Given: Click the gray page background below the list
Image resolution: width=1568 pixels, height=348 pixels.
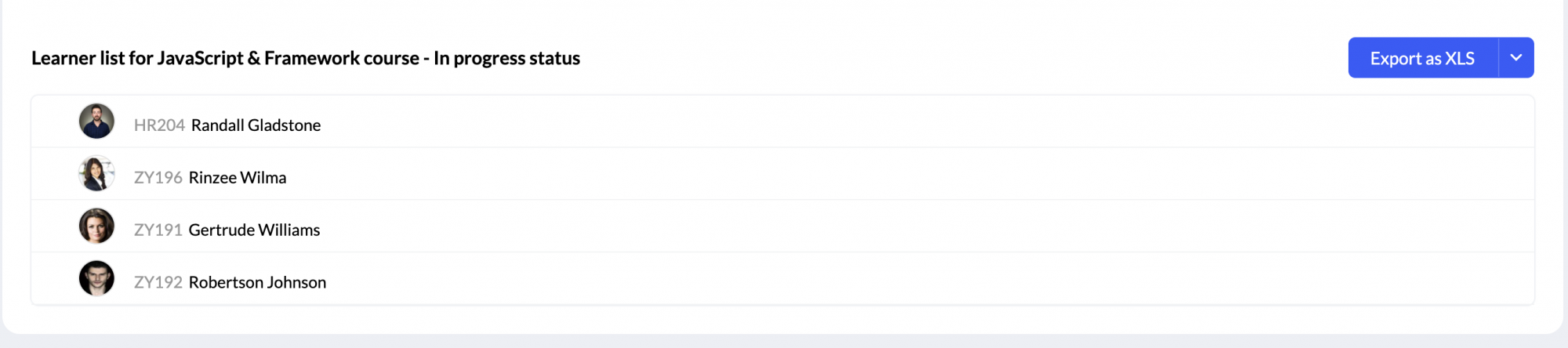Looking at the screenshot, I should click(x=784, y=342).
